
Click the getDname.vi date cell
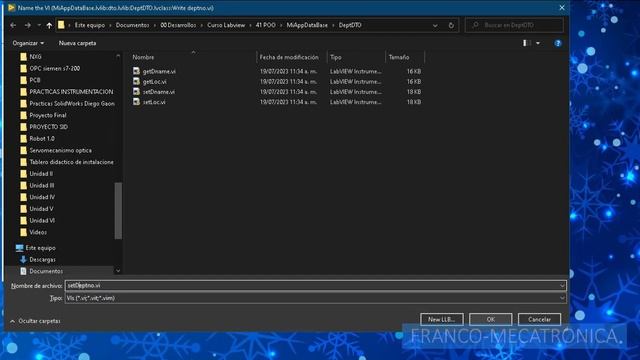pyautogui.click(x=289, y=71)
